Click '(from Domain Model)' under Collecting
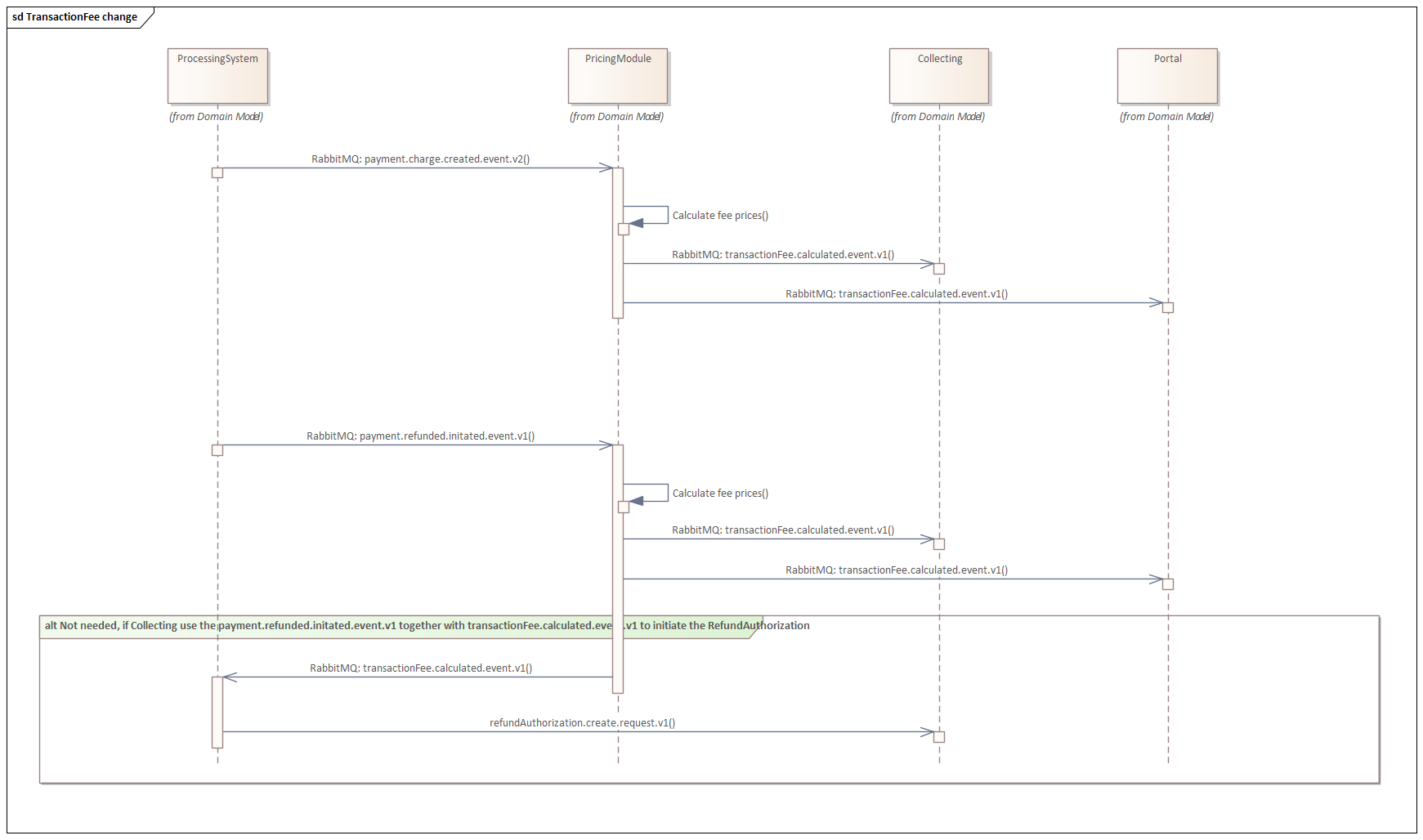The height and width of the screenshot is (840, 1423). click(x=938, y=117)
